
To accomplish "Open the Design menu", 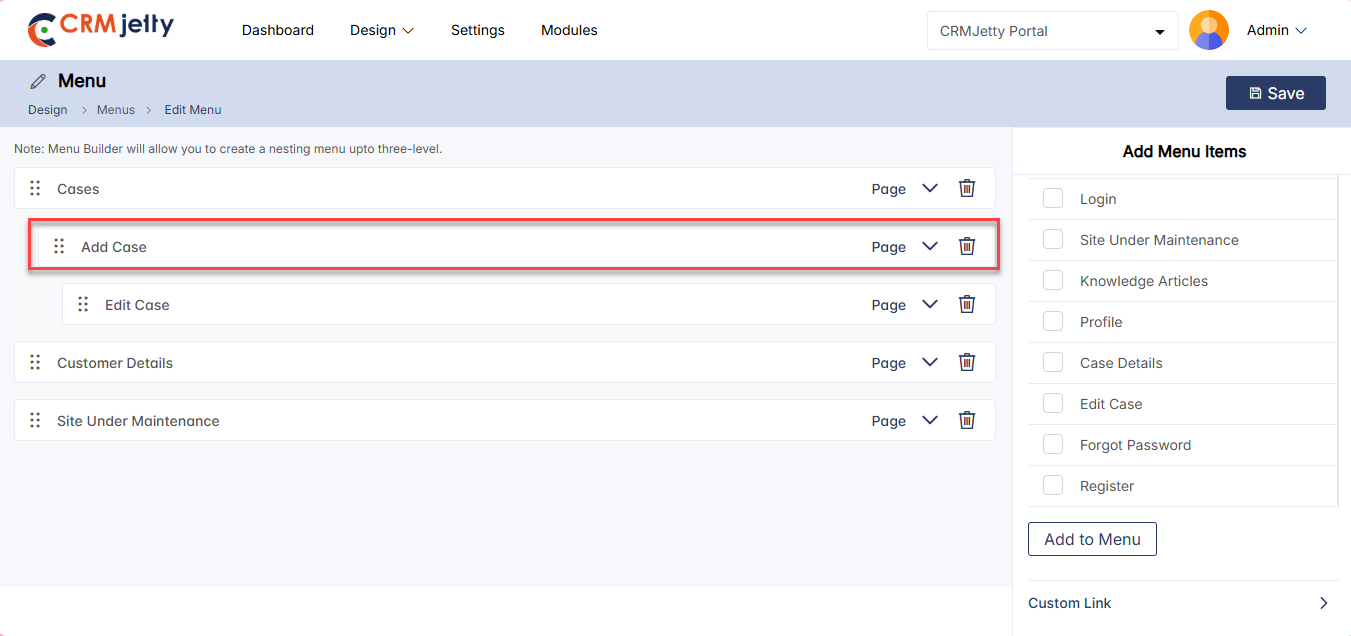I will (382, 30).
